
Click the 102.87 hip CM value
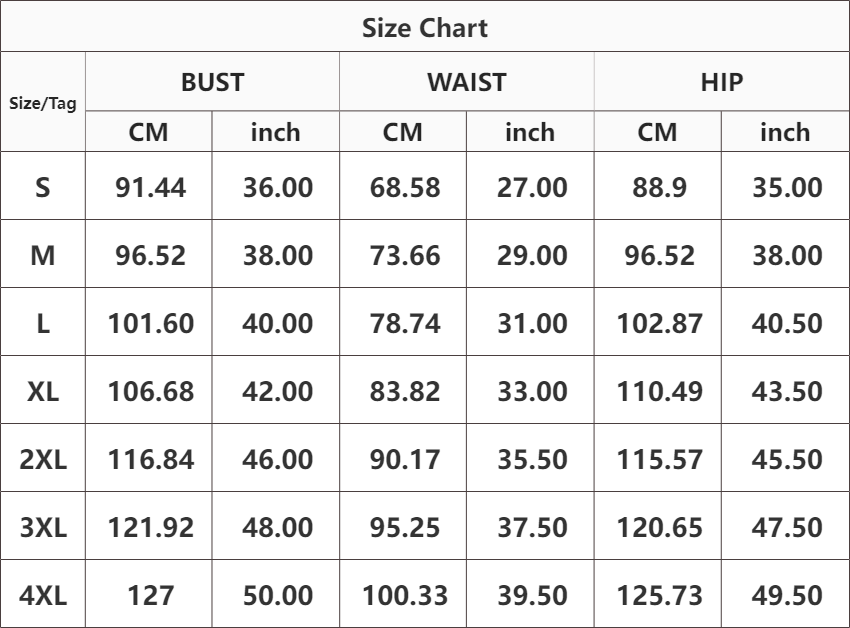click(x=659, y=324)
